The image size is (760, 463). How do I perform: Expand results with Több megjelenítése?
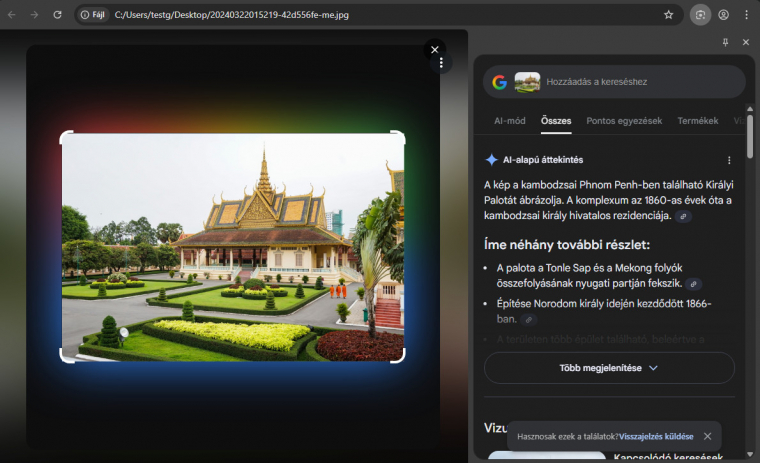coord(609,368)
